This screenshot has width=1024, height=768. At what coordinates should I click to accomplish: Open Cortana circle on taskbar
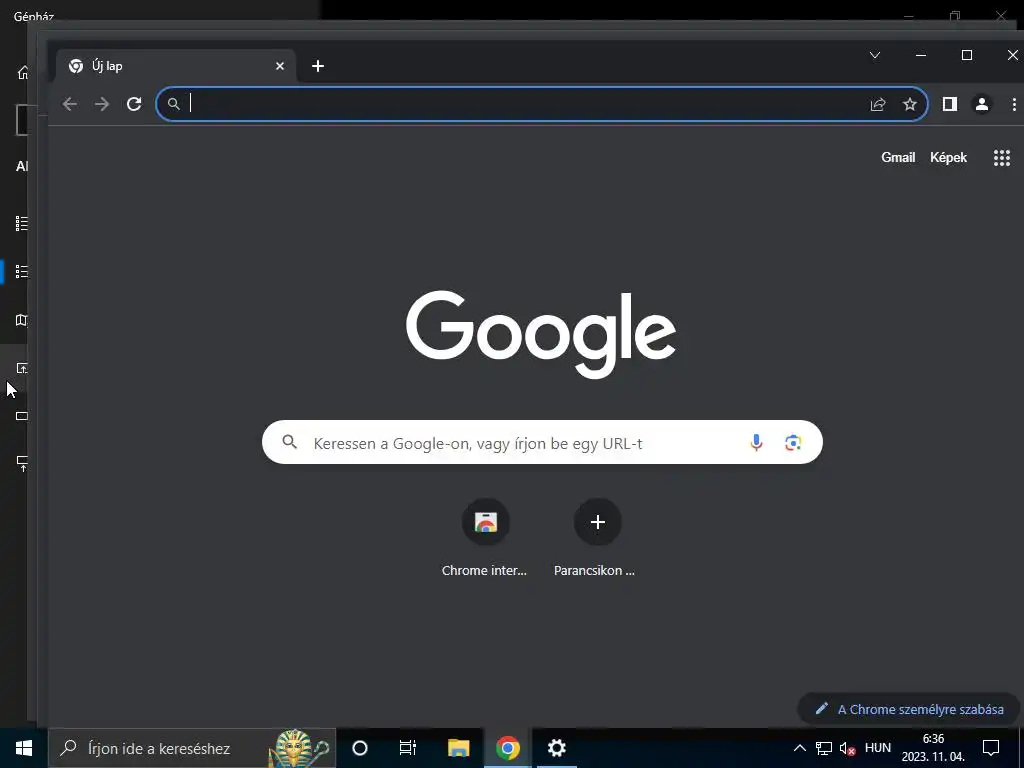pos(360,748)
